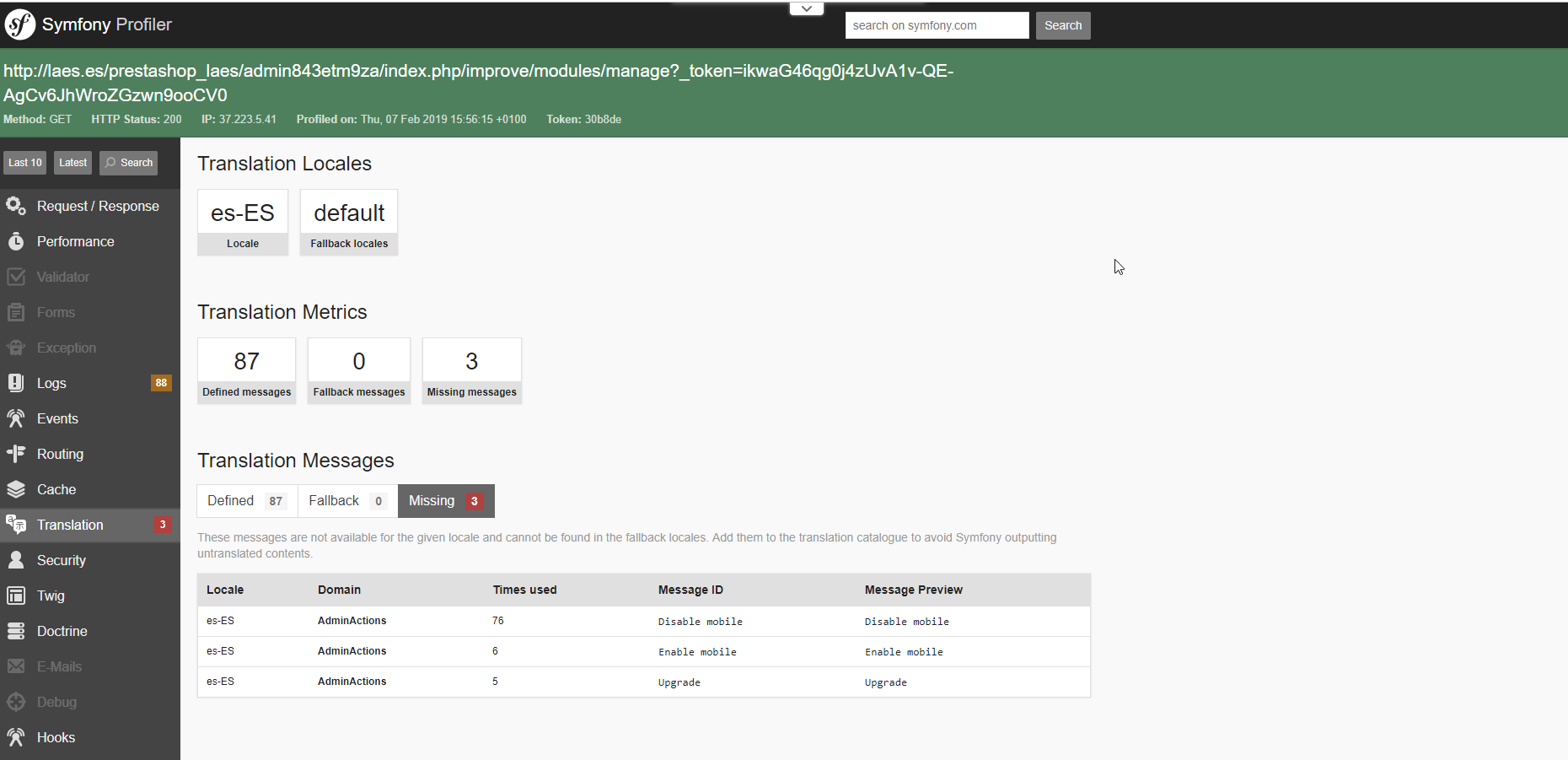Click the Security user icon
1568x760 pixels.
(16, 560)
